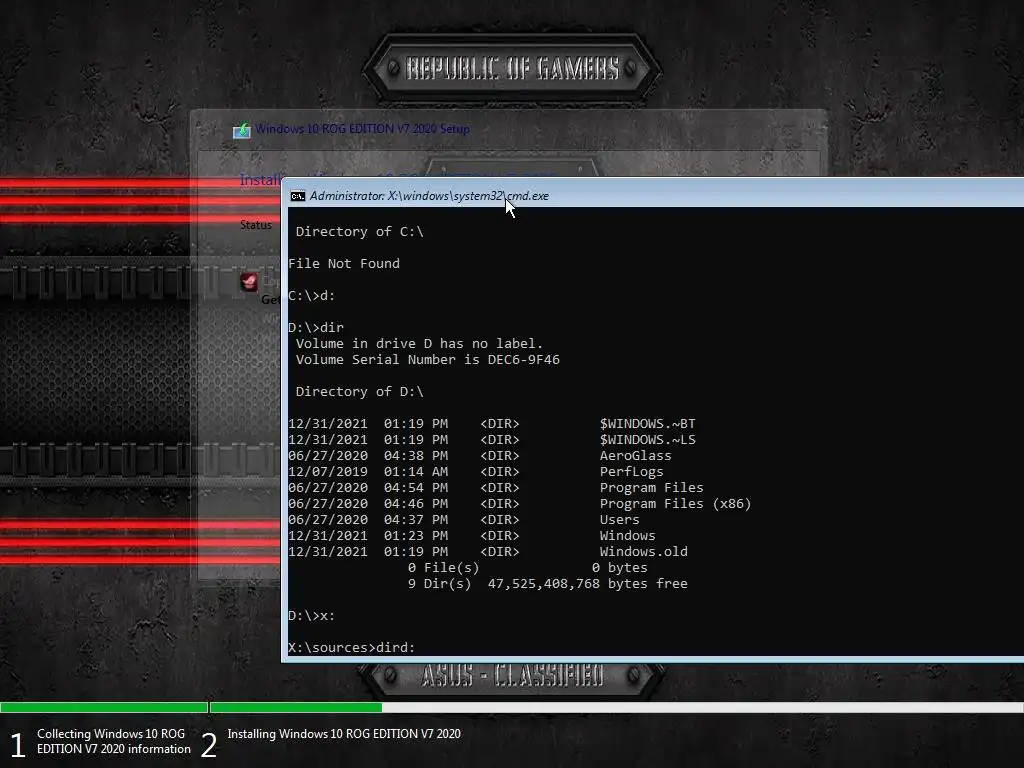Click 'Collecting Windows 10 ROG EDITION V7 2020 information' step

coord(114,741)
